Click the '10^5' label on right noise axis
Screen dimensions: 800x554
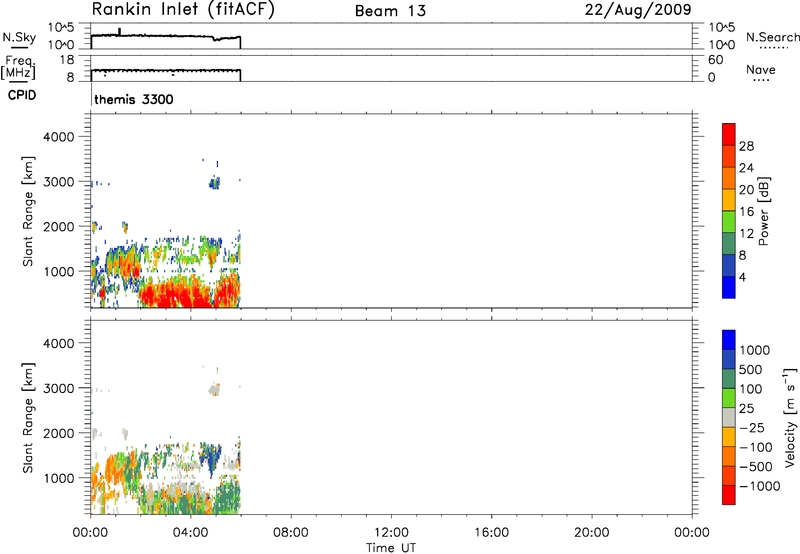tap(721, 28)
